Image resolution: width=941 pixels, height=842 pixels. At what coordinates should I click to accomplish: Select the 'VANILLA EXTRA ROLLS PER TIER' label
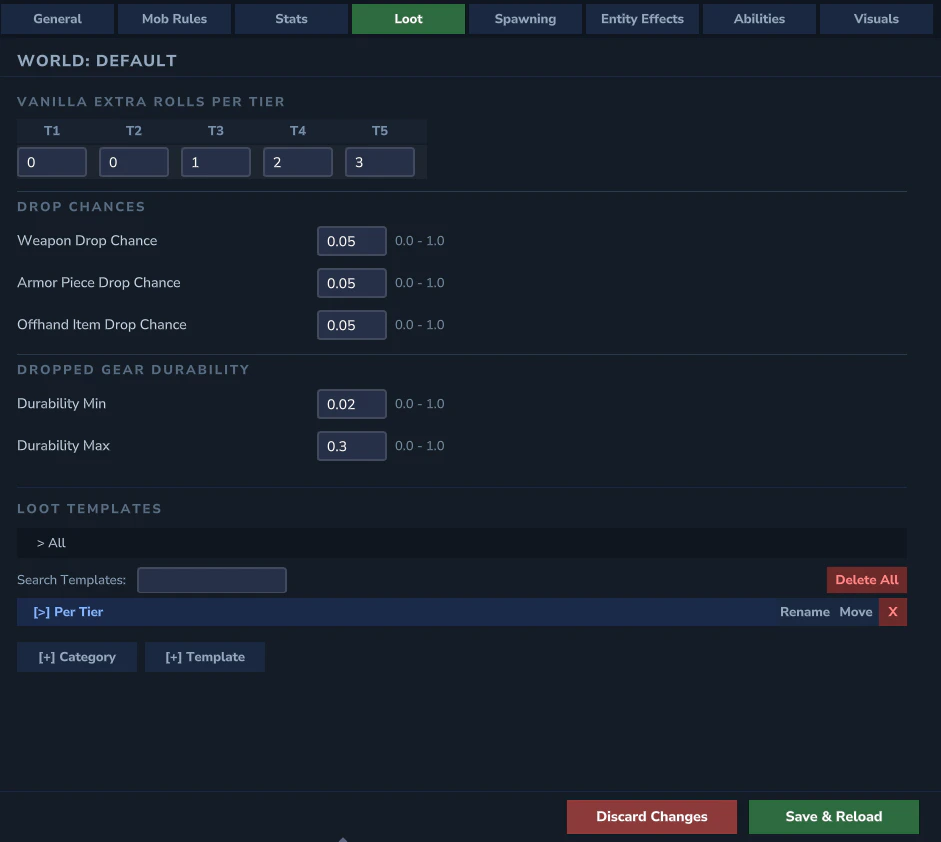(x=151, y=101)
